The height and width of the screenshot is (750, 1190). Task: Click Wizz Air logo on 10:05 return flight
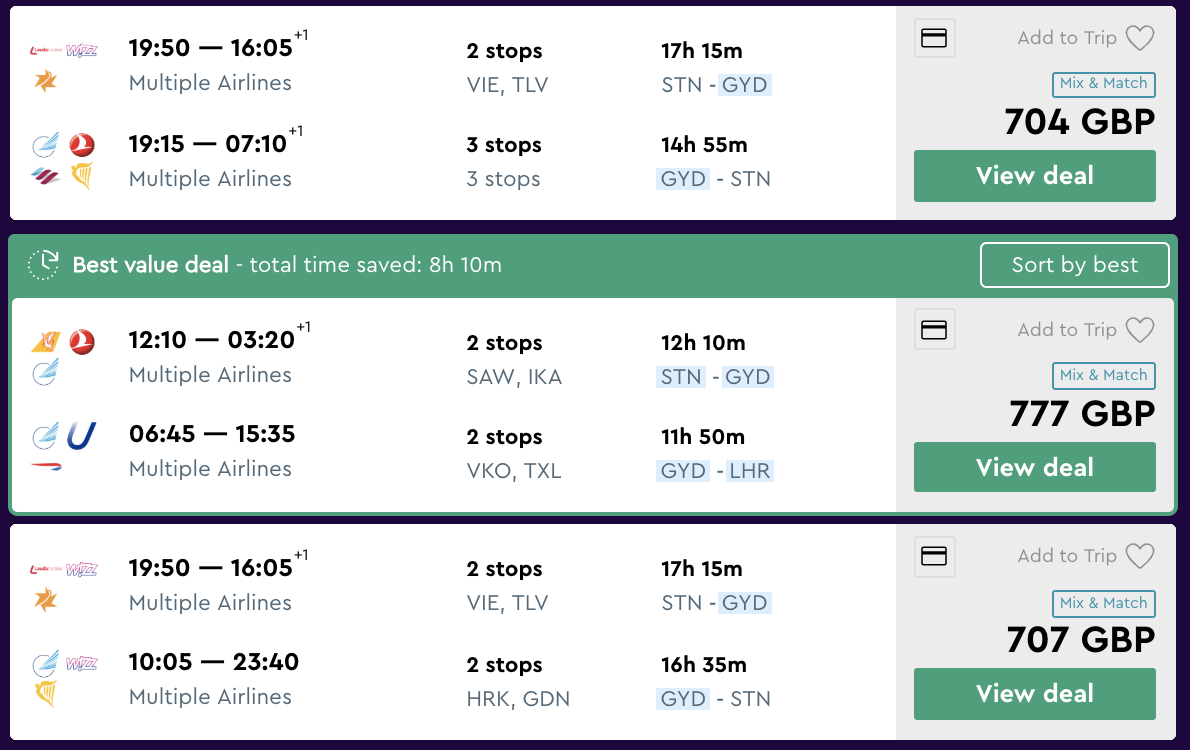(x=82, y=663)
